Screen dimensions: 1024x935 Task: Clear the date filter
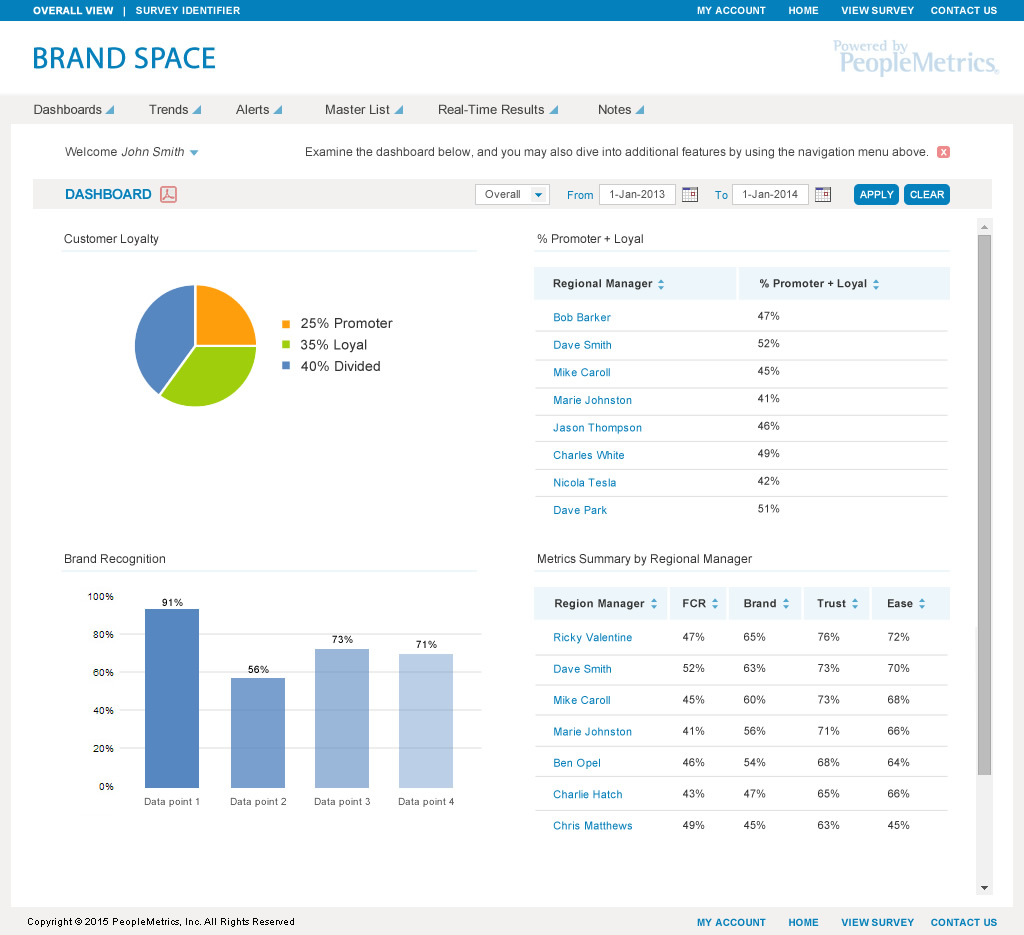coord(927,195)
